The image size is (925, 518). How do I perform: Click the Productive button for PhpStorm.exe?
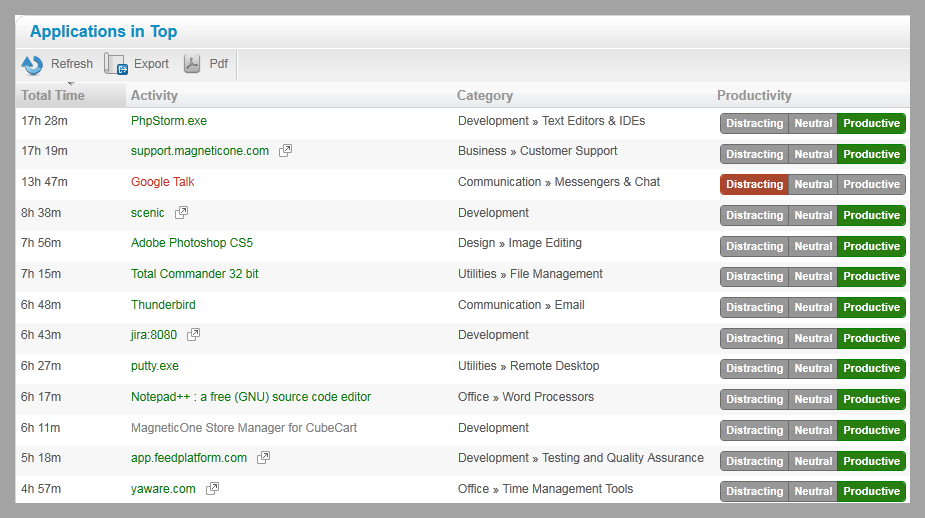point(871,123)
